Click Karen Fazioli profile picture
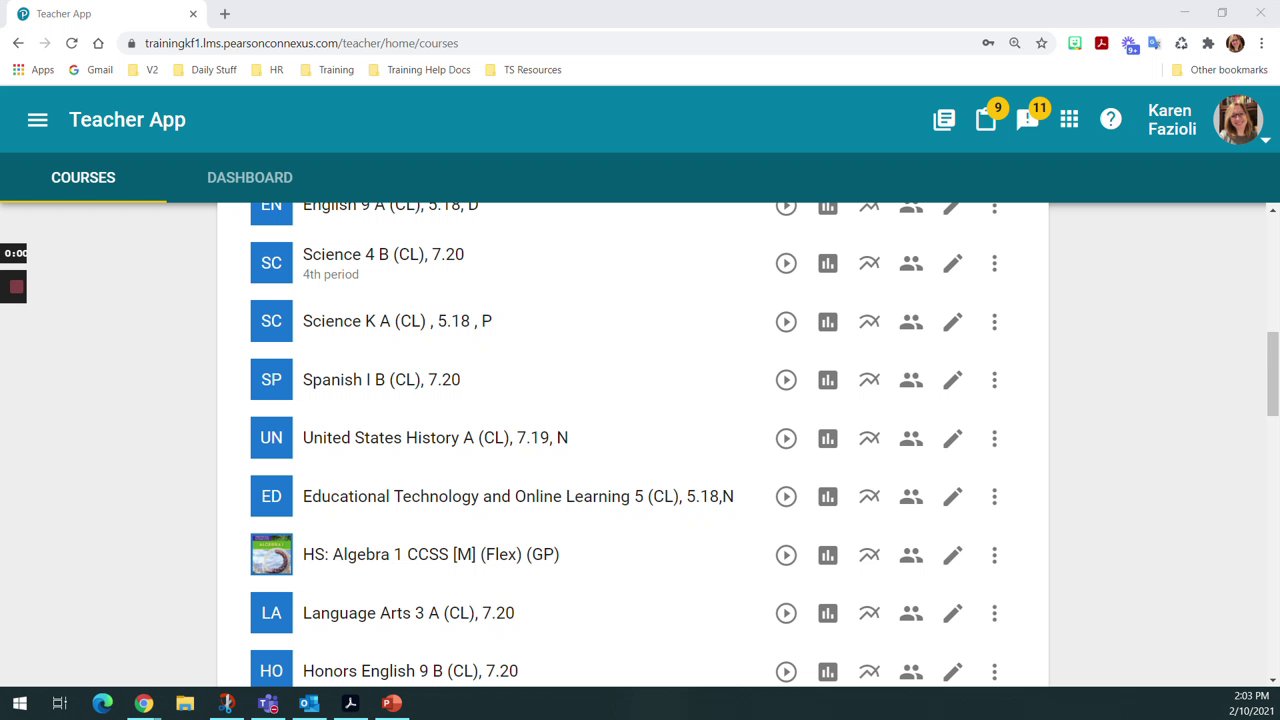 1237,120
